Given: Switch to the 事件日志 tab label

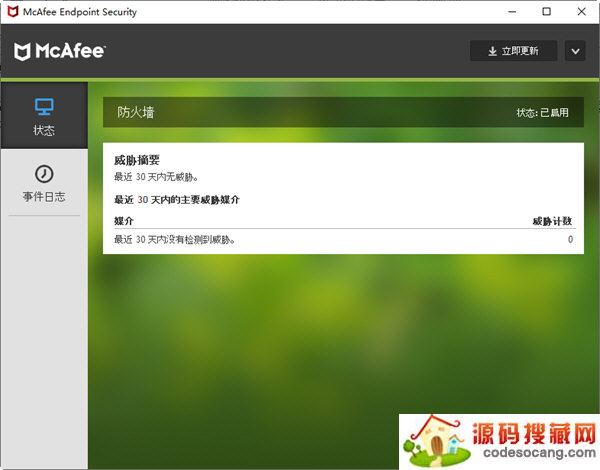Looking at the screenshot, I should [44, 197].
